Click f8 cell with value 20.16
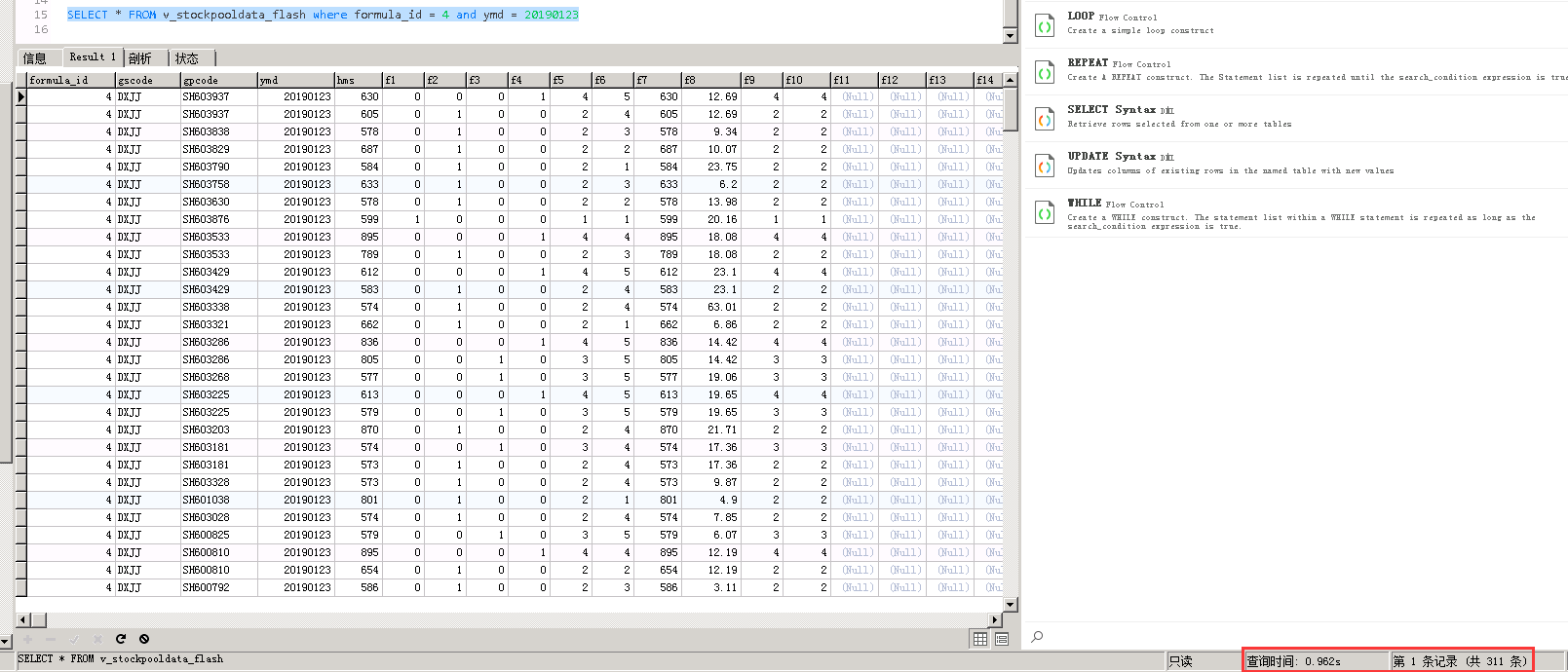The height and width of the screenshot is (672, 1568). point(710,219)
